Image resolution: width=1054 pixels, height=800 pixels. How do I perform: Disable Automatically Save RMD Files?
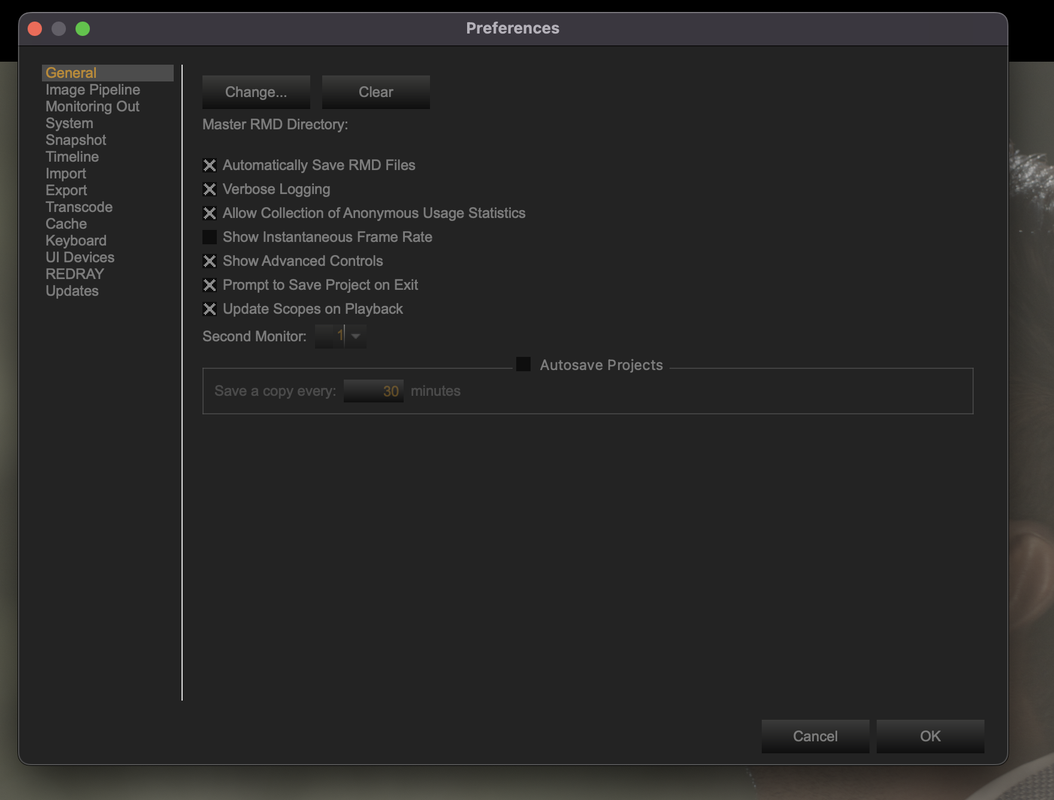tap(210, 165)
